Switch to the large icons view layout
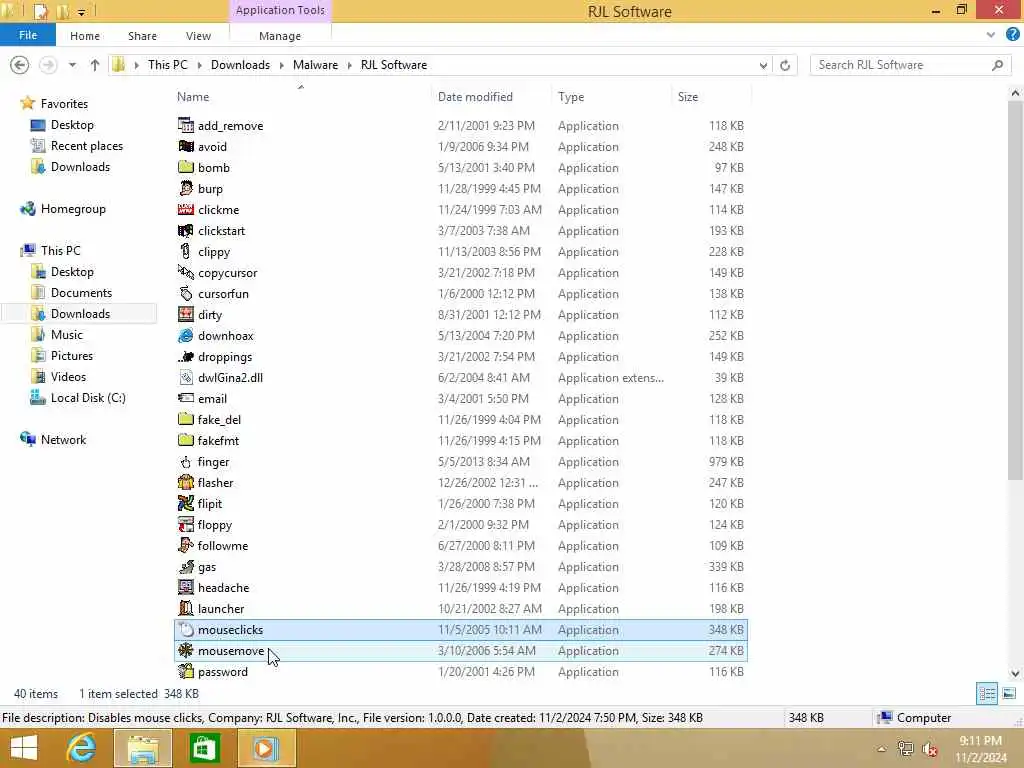This screenshot has height=768, width=1024. 1009,694
